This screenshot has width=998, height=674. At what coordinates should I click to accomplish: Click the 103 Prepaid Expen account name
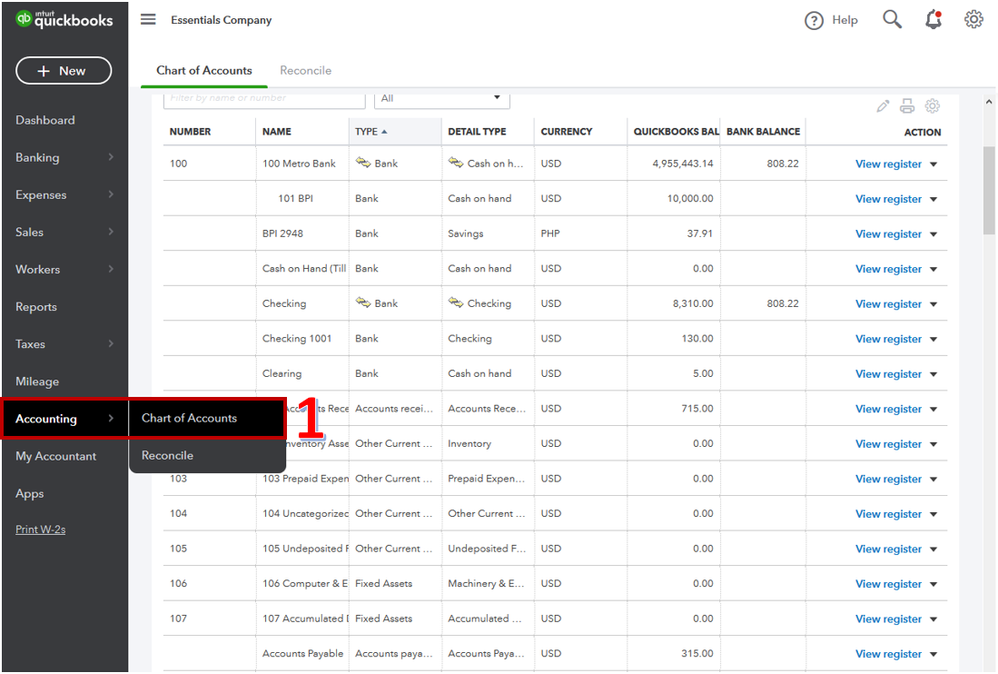point(306,479)
